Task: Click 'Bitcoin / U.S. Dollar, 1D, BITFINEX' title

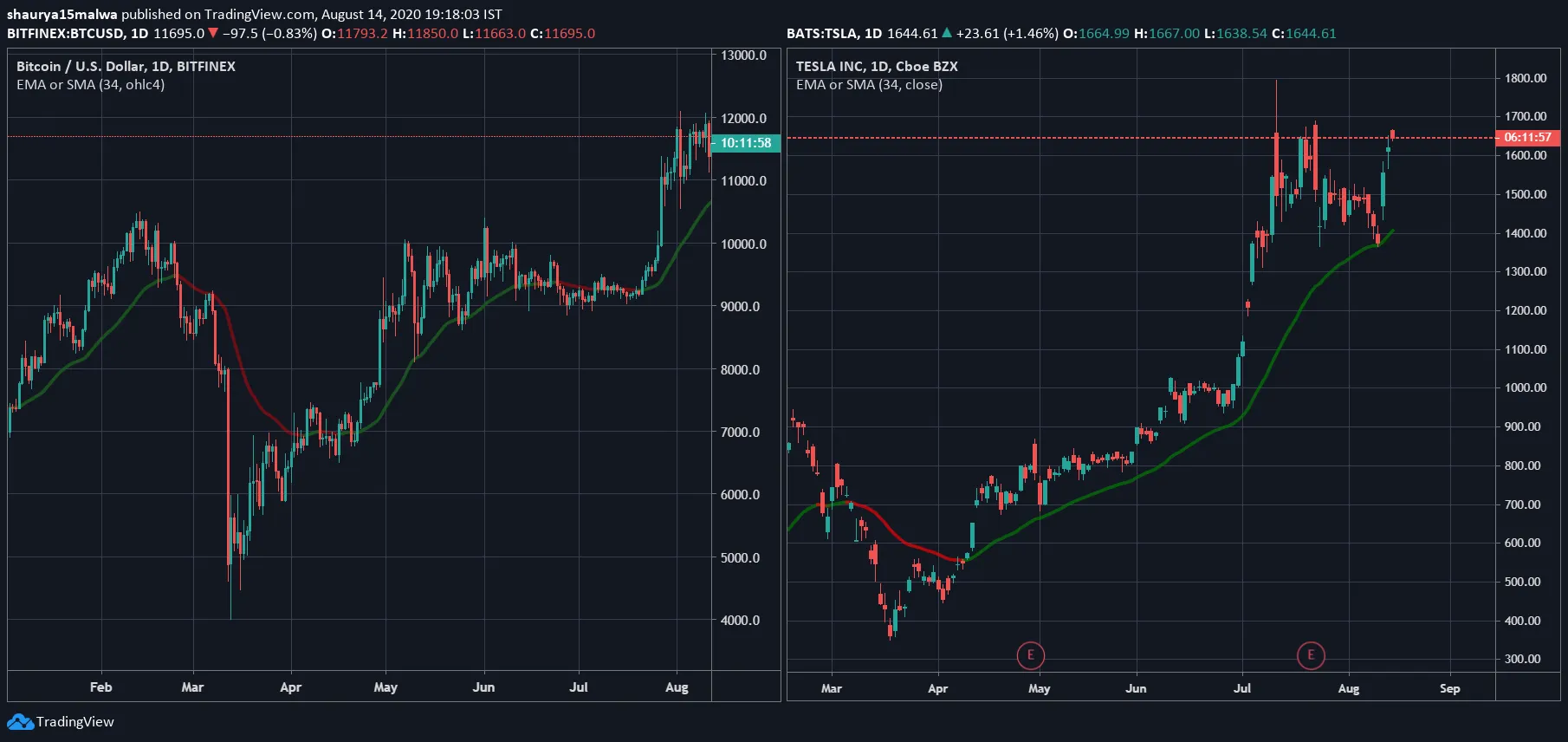Action: pyautogui.click(x=126, y=66)
